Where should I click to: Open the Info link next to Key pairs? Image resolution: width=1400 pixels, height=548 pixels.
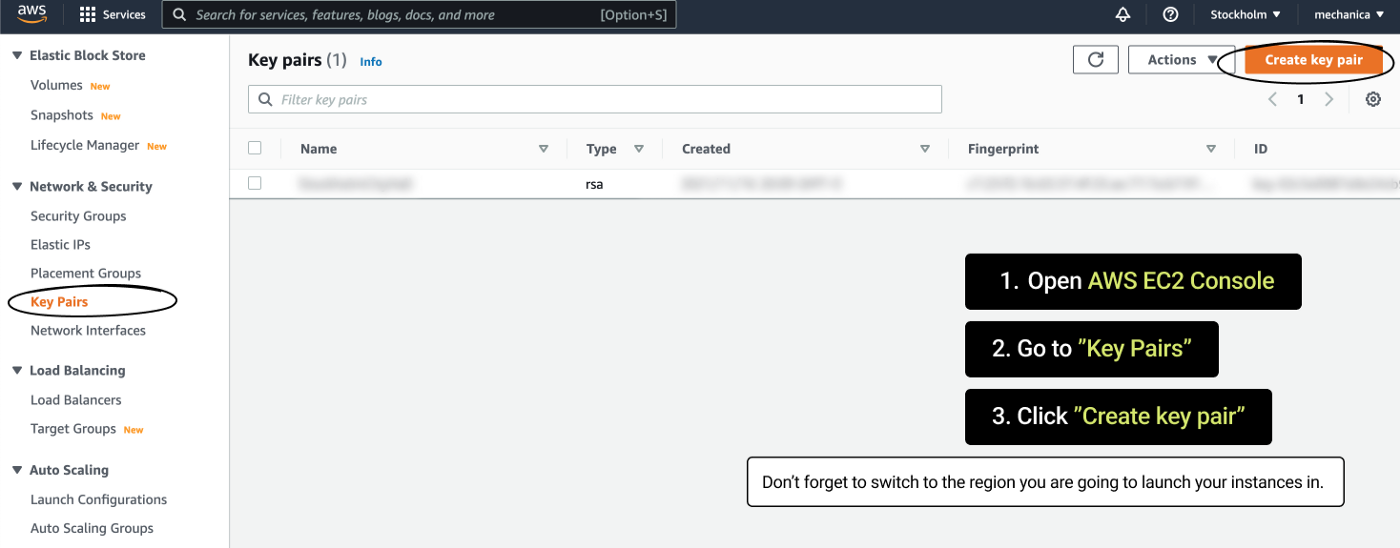371,62
